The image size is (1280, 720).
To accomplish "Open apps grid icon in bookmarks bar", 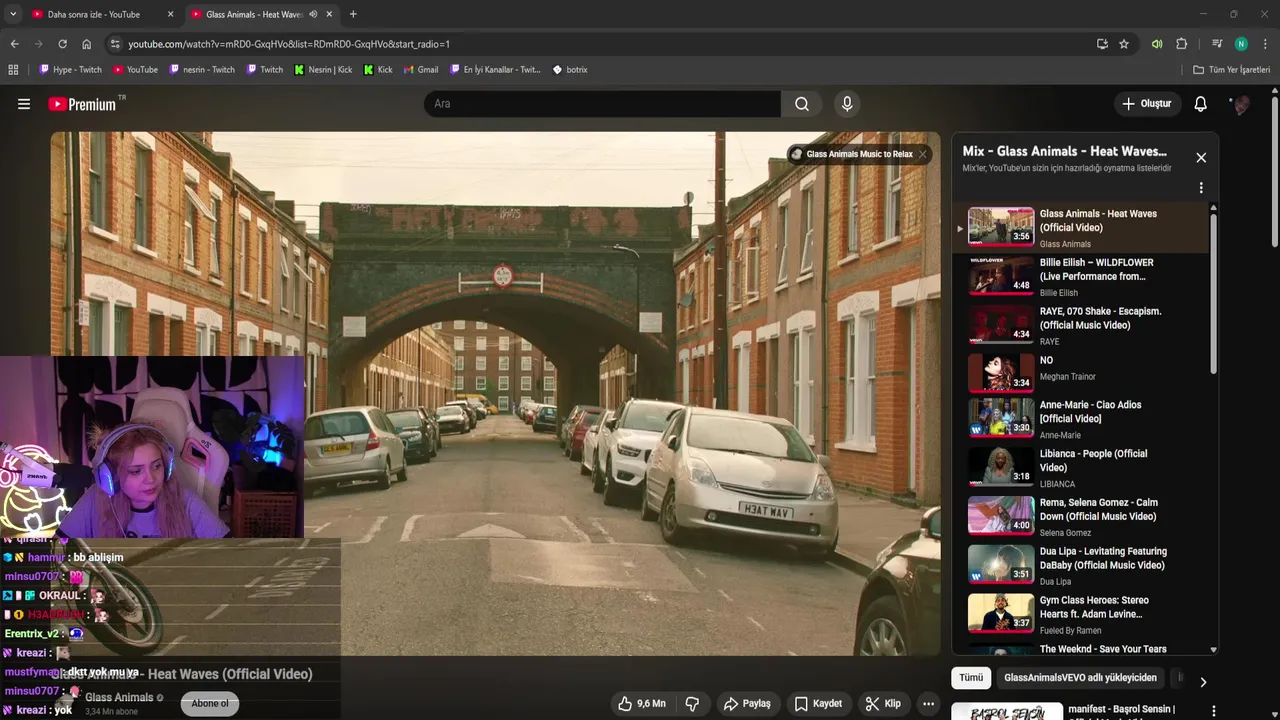I will point(13,70).
